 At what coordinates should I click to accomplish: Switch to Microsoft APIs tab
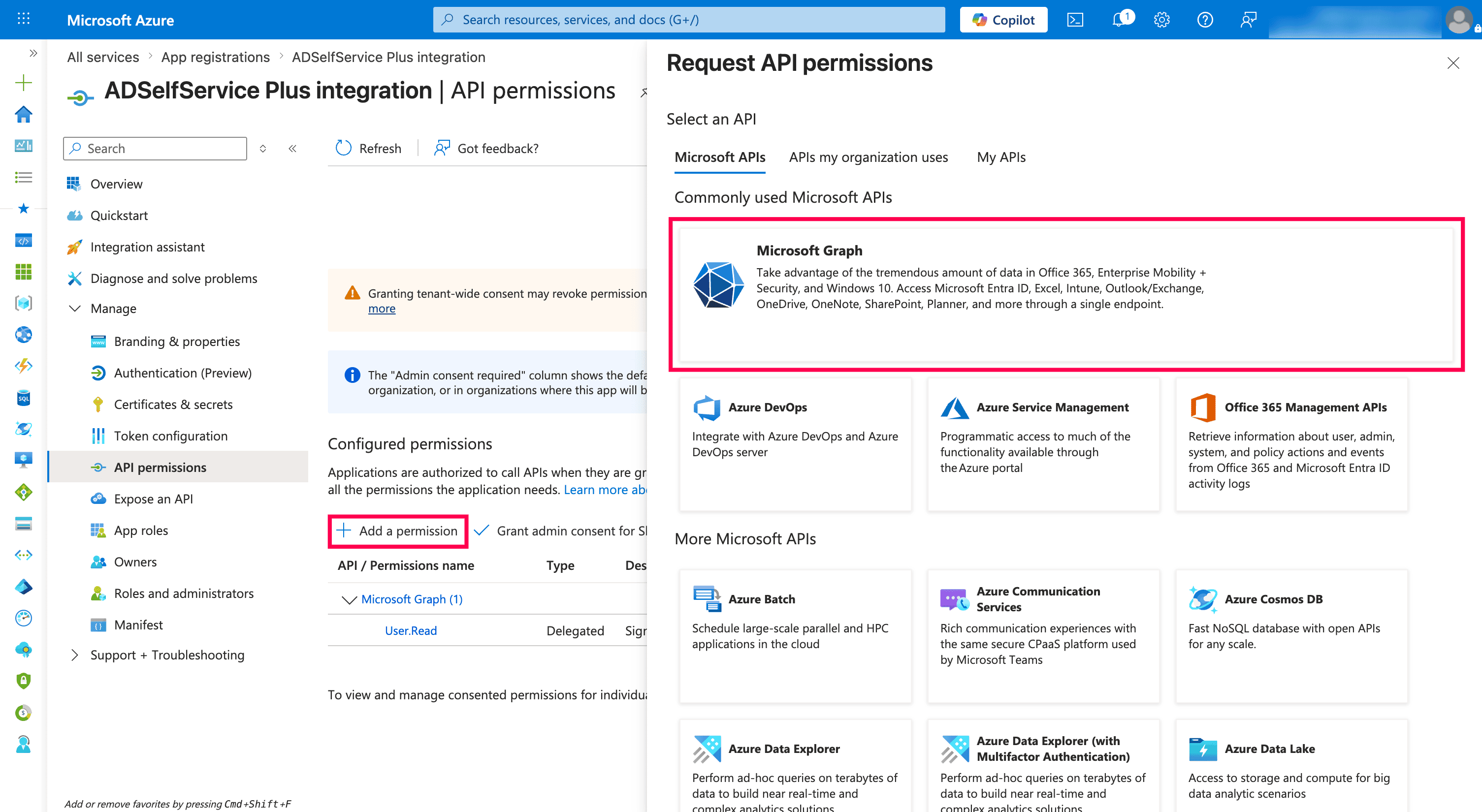pyautogui.click(x=720, y=157)
